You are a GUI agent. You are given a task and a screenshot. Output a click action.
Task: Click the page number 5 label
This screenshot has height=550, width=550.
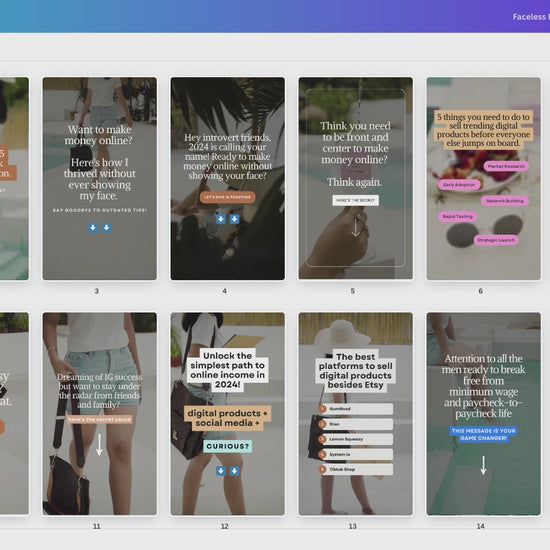353,291
